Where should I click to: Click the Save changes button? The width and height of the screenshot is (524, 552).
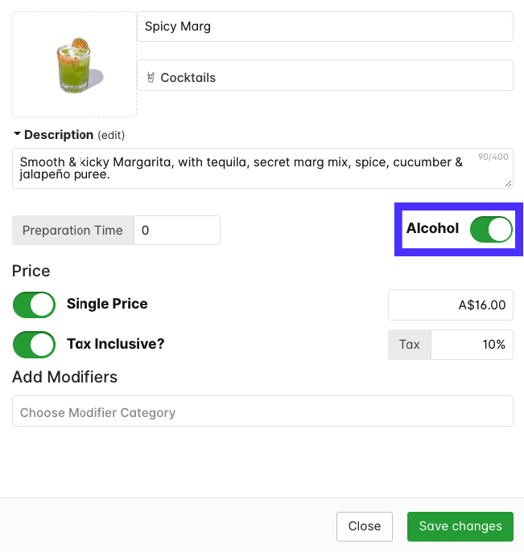click(460, 526)
